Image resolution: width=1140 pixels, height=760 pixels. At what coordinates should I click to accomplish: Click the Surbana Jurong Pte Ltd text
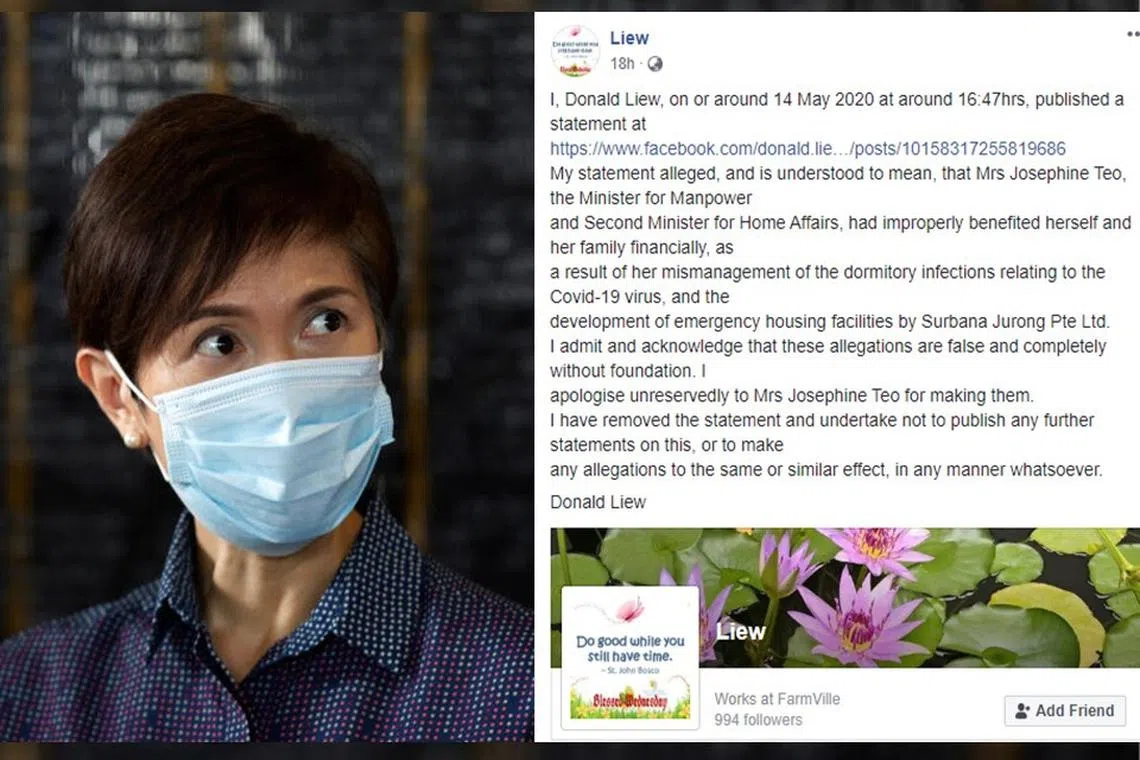coord(1015,321)
